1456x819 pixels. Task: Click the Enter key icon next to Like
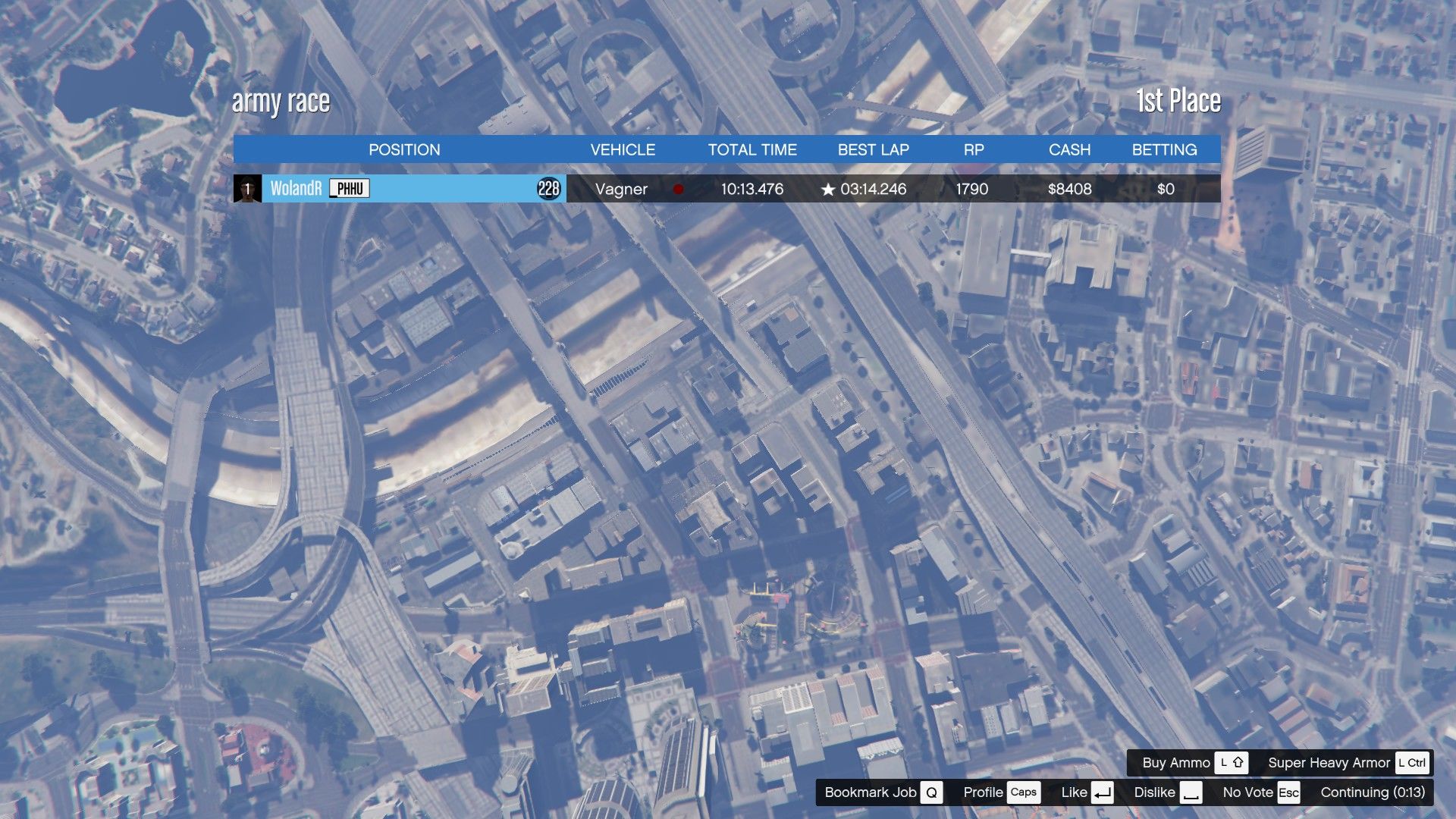(1102, 792)
